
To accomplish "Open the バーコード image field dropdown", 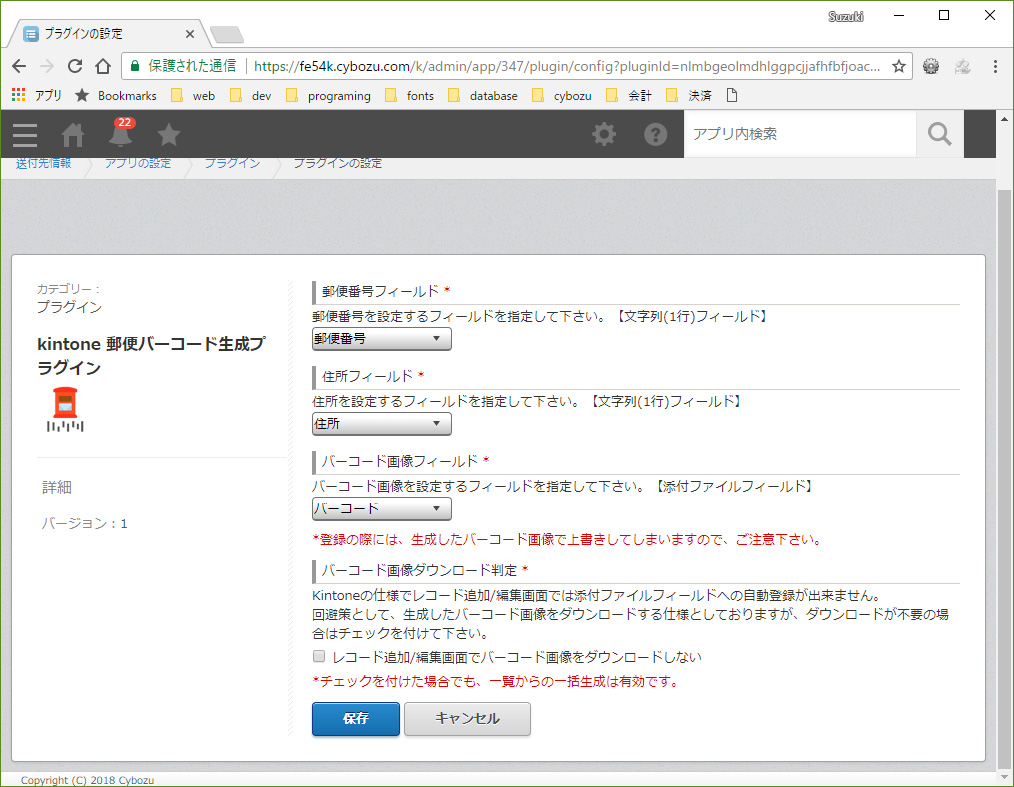I will click(382, 509).
